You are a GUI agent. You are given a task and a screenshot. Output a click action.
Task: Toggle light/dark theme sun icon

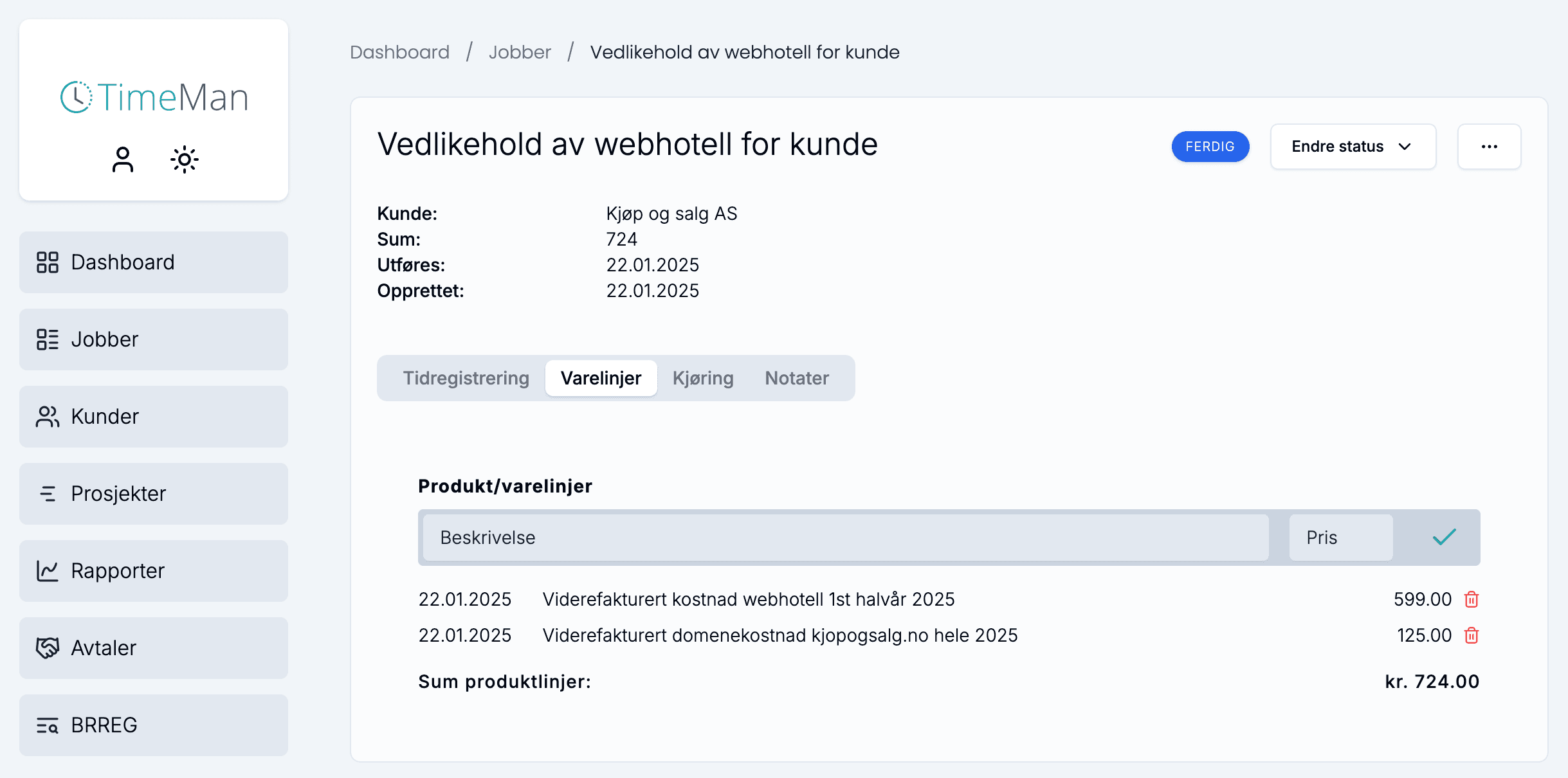coord(185,159)
